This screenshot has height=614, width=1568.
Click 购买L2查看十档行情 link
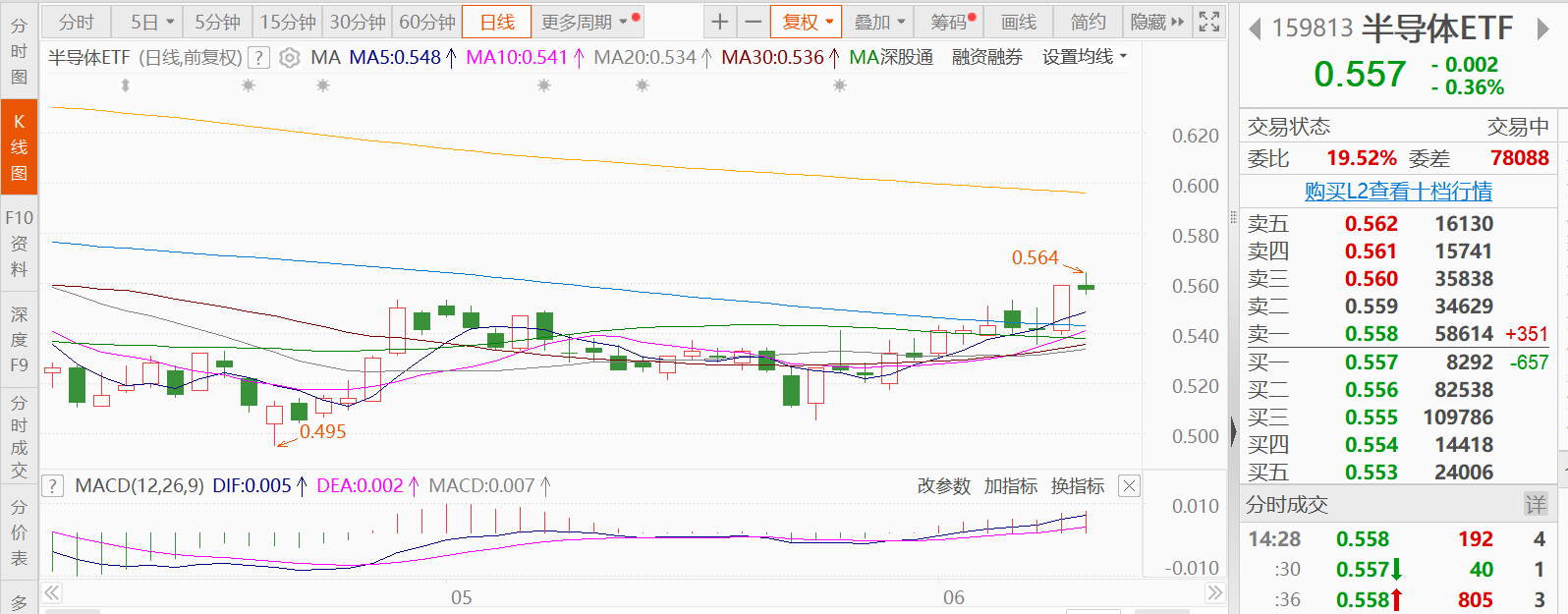point(1398,191)
